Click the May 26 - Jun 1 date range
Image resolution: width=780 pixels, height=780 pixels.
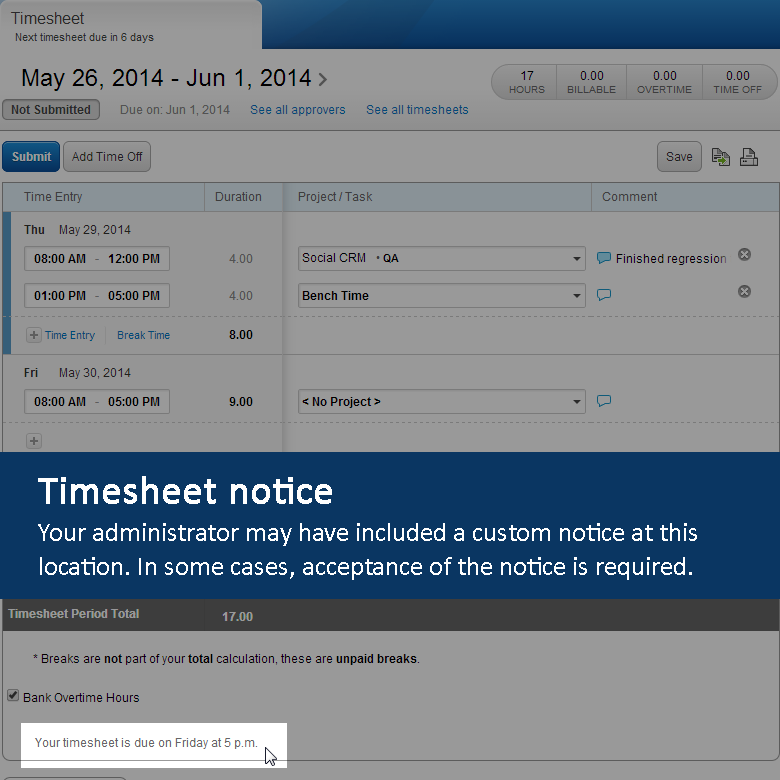166,78
